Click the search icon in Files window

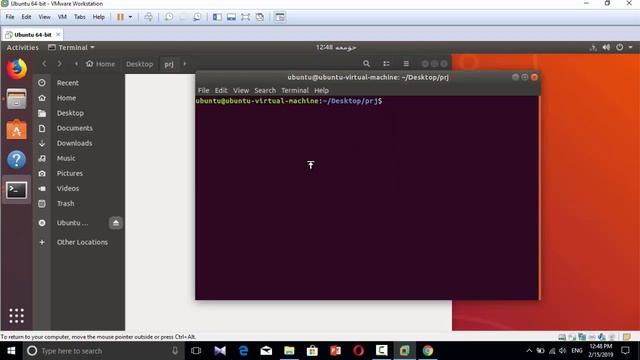point(366,64)
